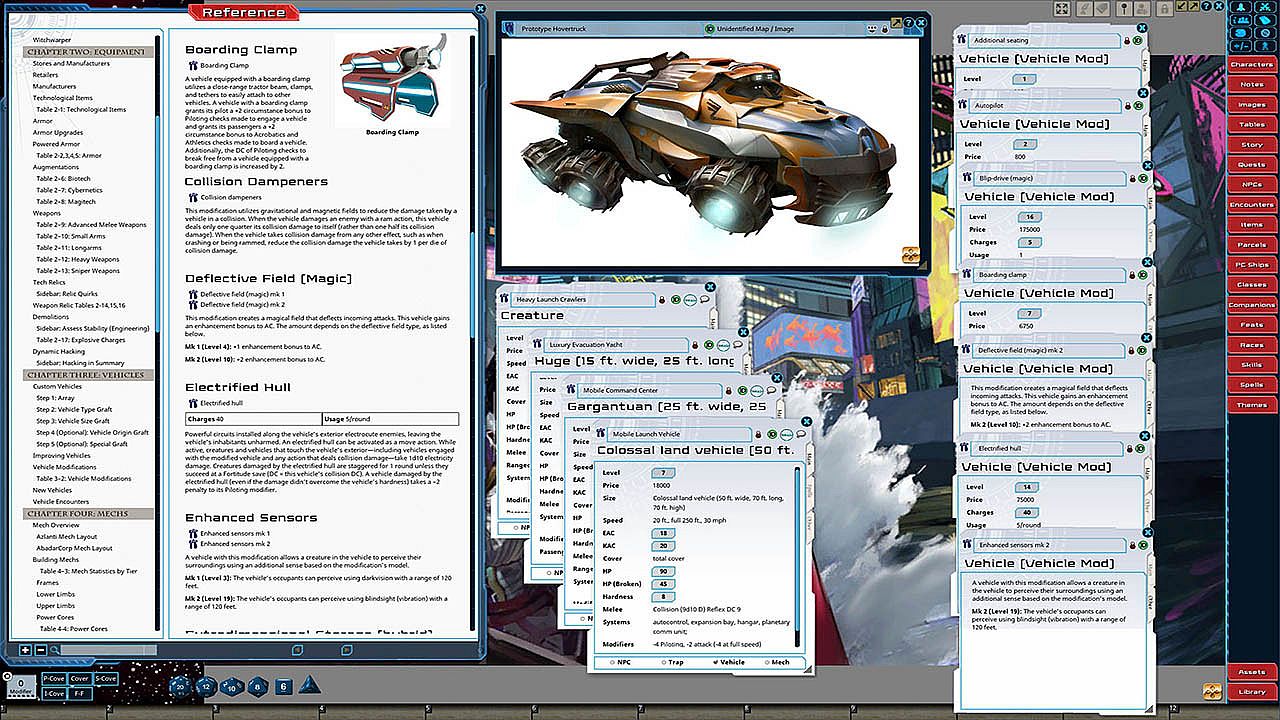Open the Characters sidebar tab
Viewport: 1280px width, 720px height.
pyautogui.click(x=1251, y=64)
